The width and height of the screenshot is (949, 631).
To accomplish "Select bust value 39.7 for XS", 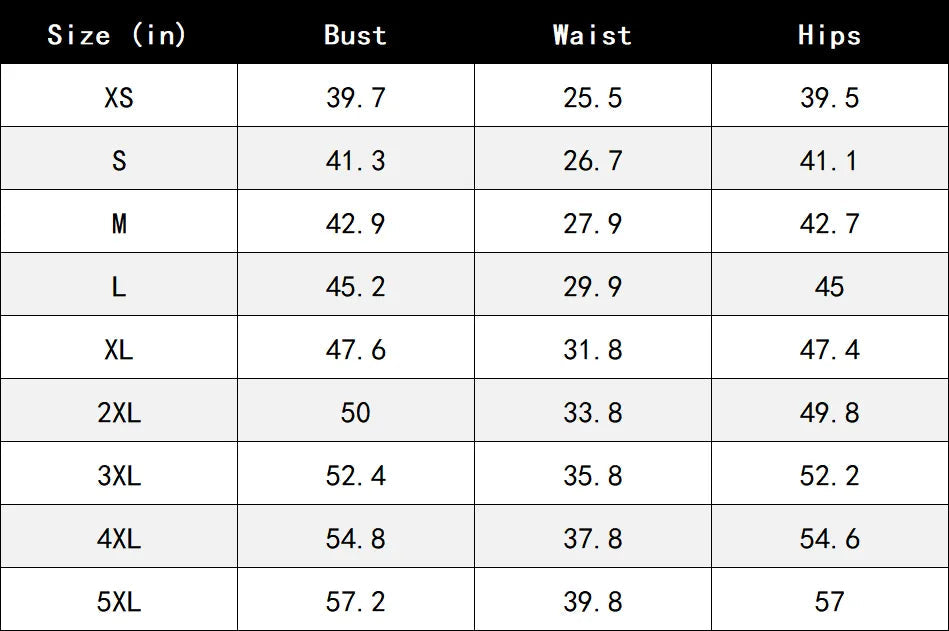I will coord(355,97).
